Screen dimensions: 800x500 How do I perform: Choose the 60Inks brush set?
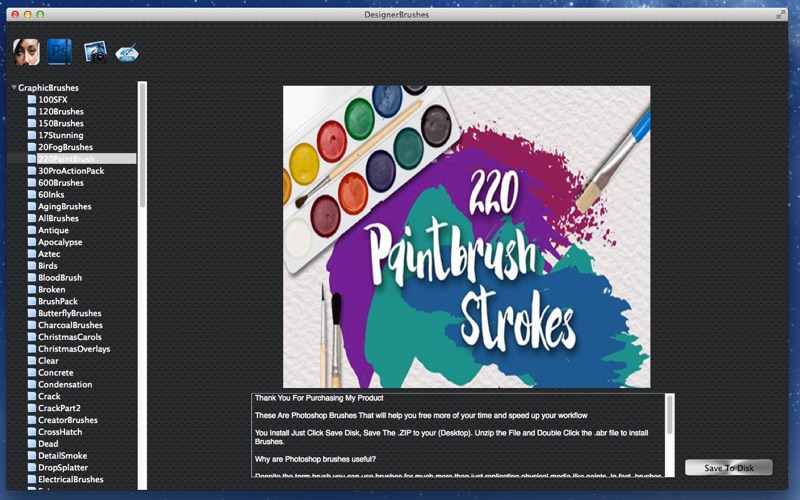point(51,194)
